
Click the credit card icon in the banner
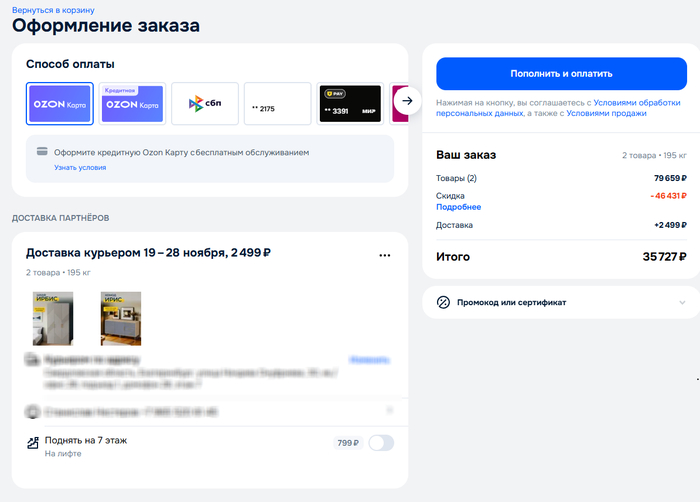(x=42, y=153)
